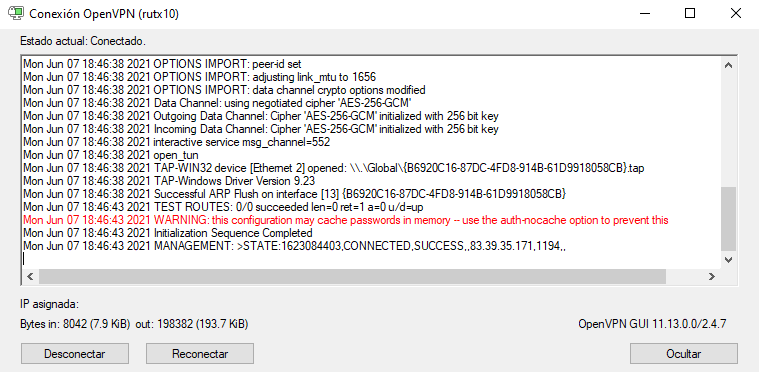Click the Desconectar button
This screenshot has height=372, width=759.
[75, 354]
